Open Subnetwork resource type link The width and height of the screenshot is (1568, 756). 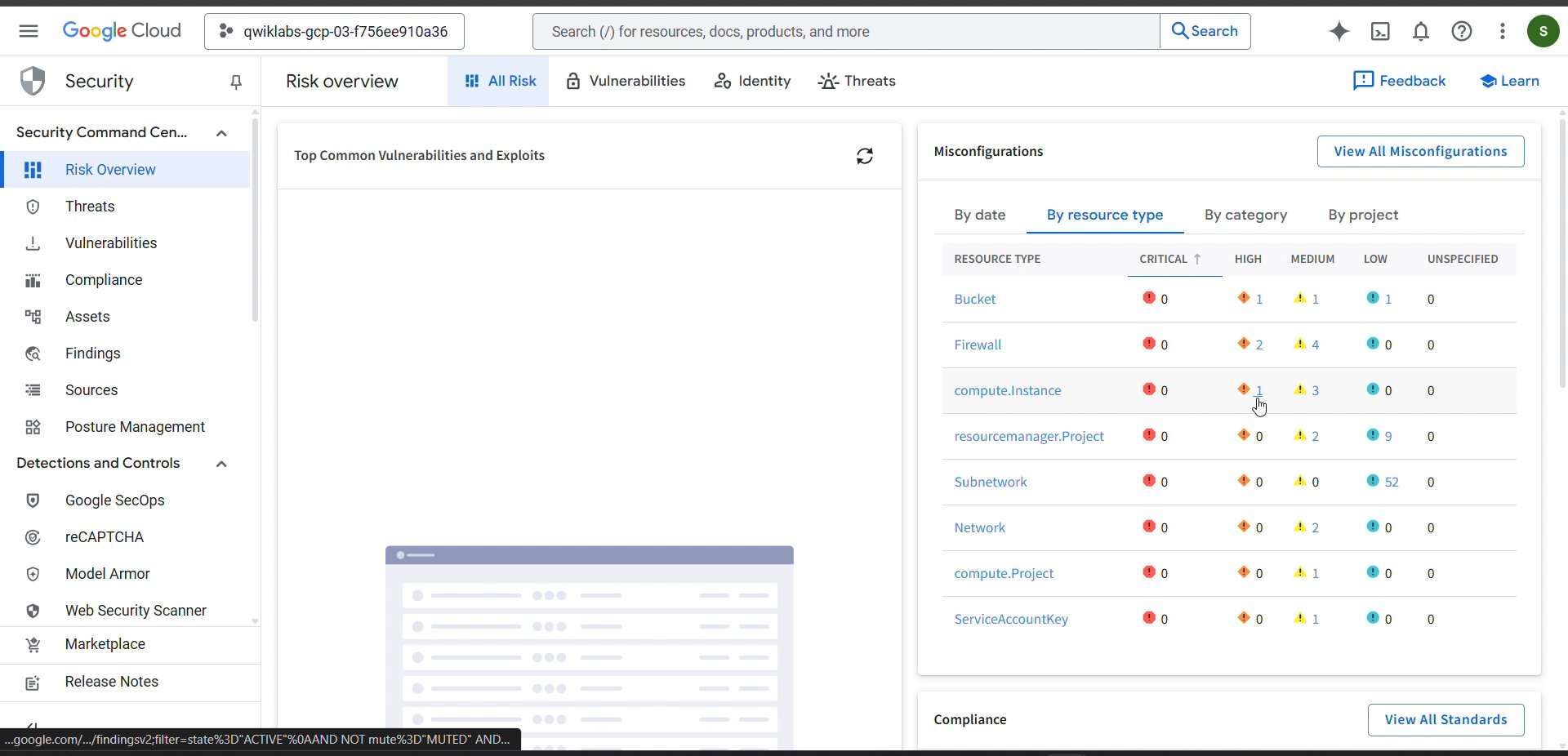tap(991, 482)
